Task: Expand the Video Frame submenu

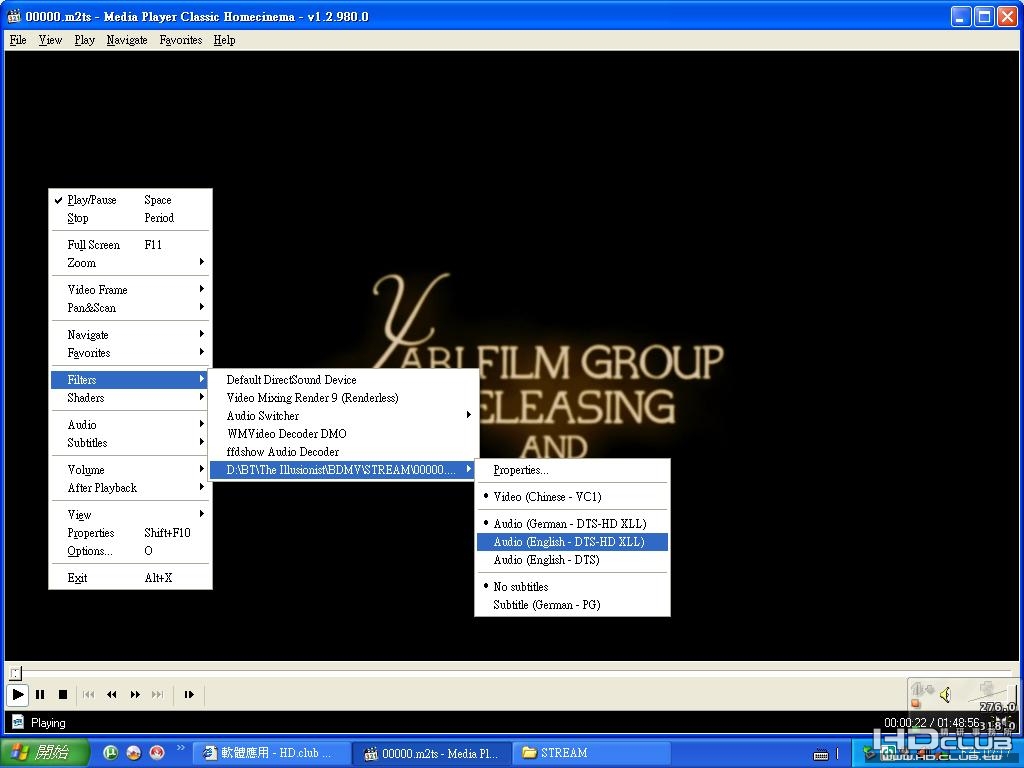Action: coord(131,290)
